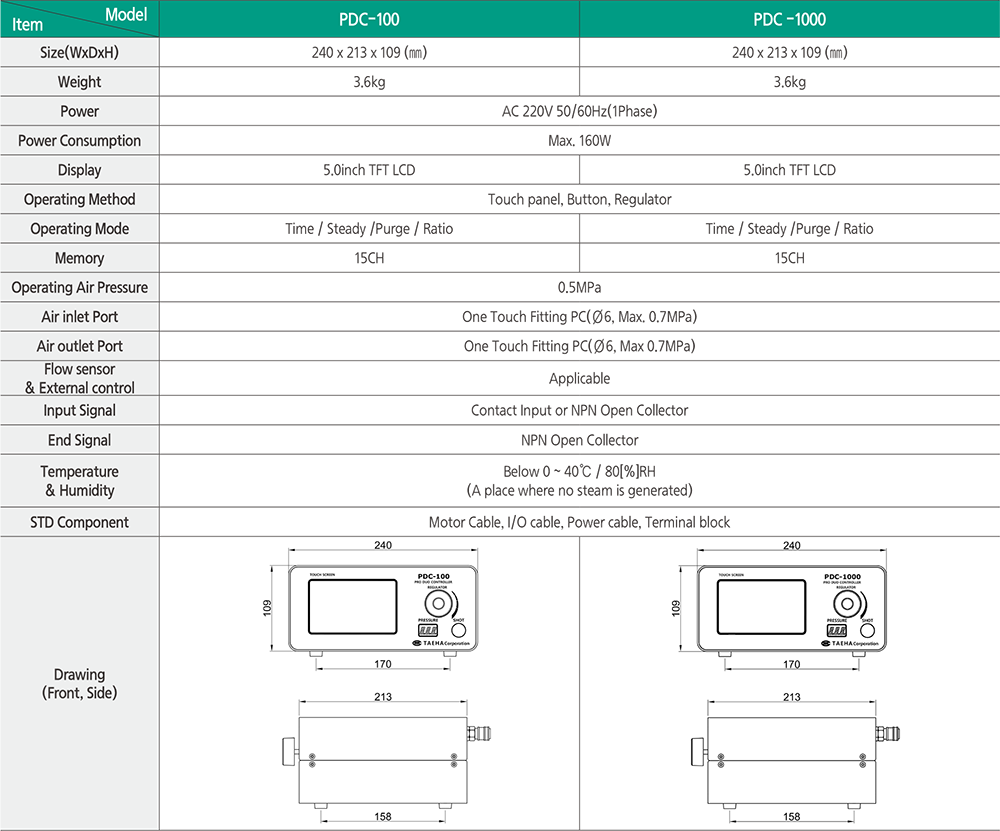The height and width of the screenshot is (831, 1000).
Task: Select the PDC -1000 column header
Action: click(x=789, y=19)
